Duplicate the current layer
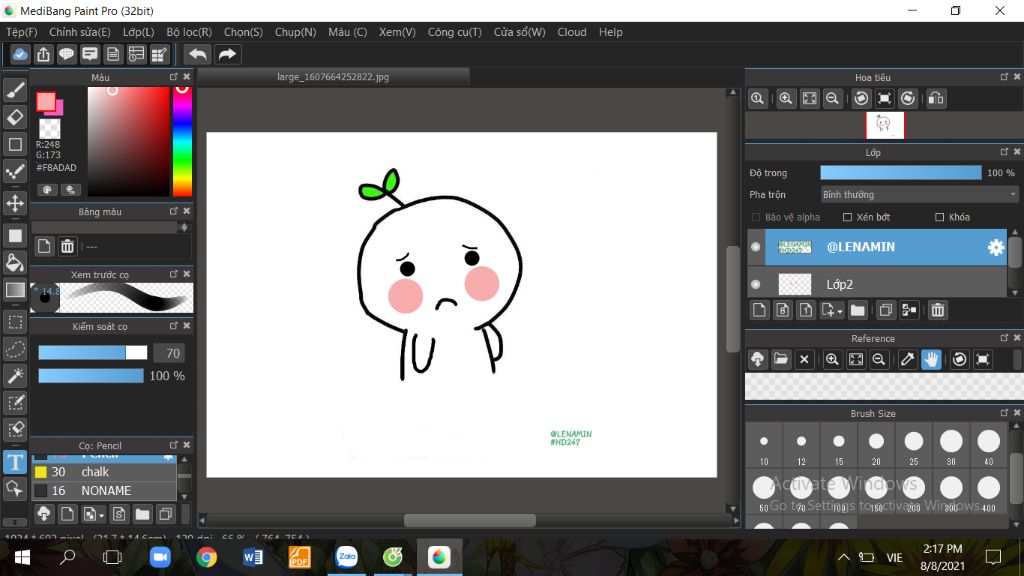Screen dimensions: 1024x576 point(886,310)
